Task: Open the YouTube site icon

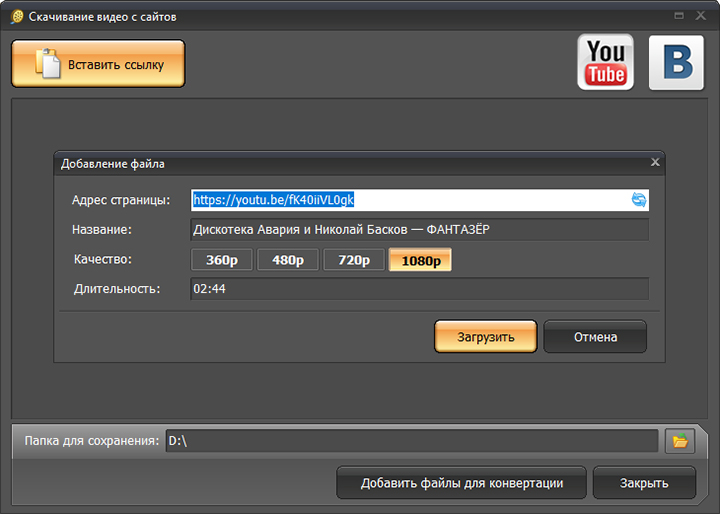Action: (x=605, y=63)
